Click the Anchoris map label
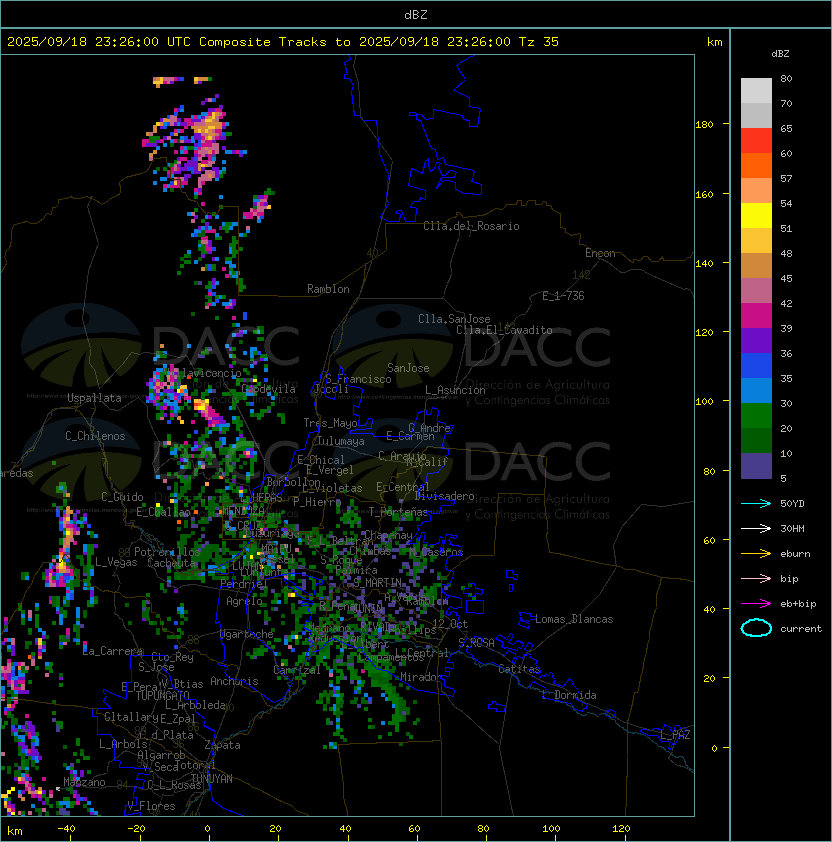Screen dimensions: 832x842 point(234,681)
